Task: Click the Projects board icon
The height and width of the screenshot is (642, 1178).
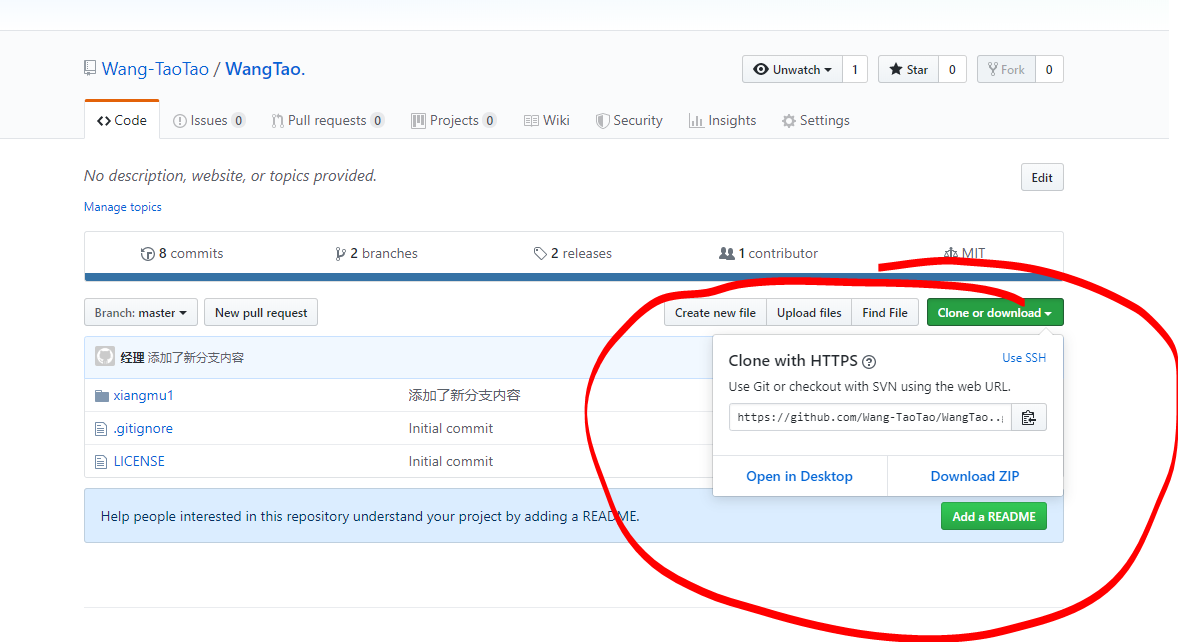Action: pyautogui.click(x=418, y=121)
